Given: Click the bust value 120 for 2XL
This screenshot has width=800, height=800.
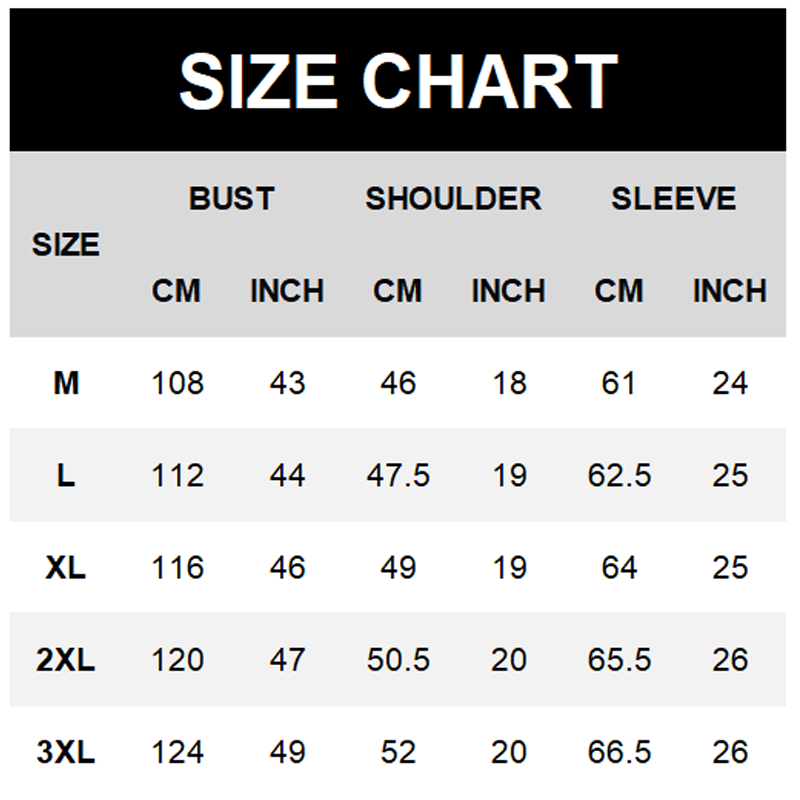Looking at the screenshot, I should click(177, 660).
